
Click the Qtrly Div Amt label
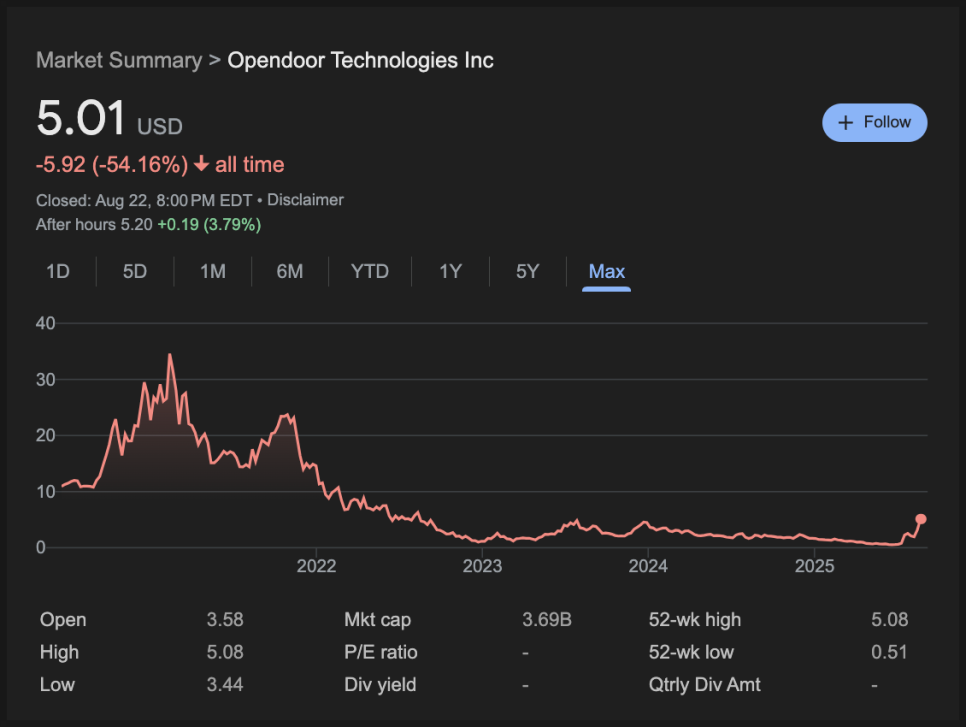point(704,684)
